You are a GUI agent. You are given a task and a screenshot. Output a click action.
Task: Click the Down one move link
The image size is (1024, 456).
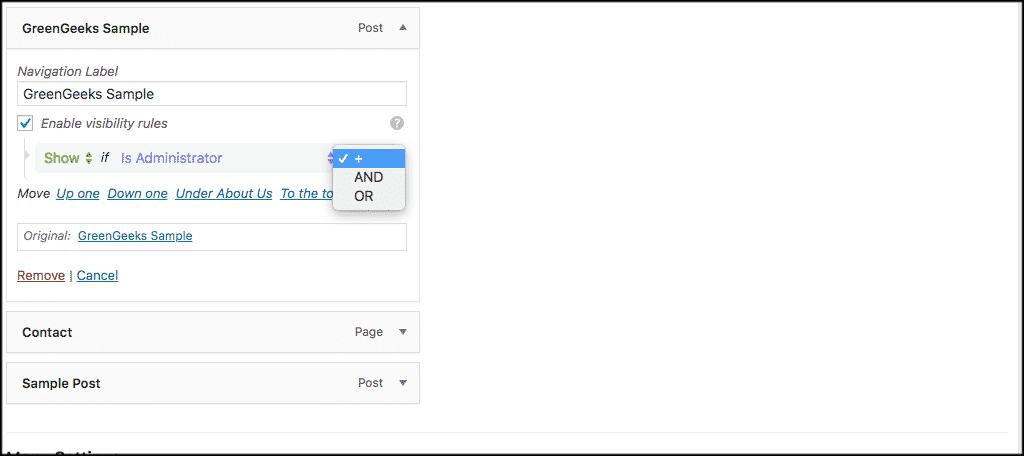point(137,194)
